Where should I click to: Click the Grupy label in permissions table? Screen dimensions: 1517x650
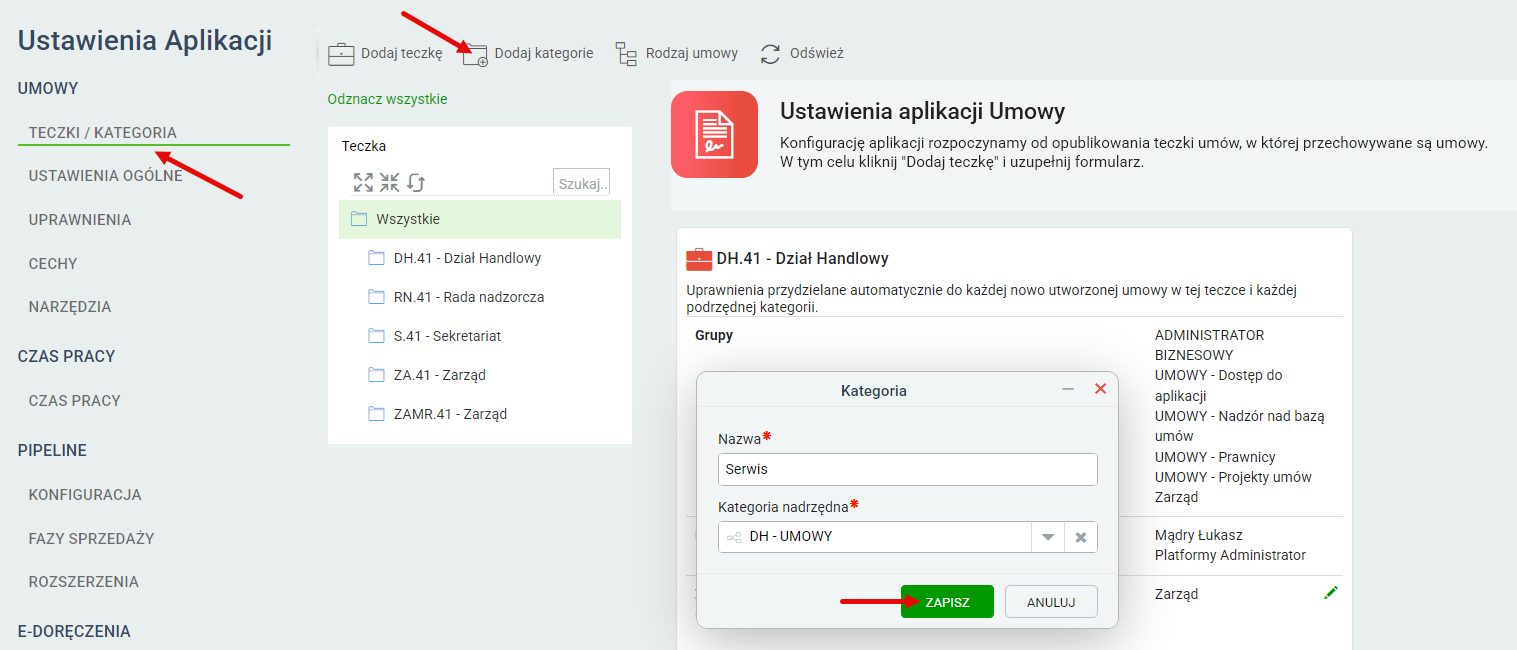(714, 335)
